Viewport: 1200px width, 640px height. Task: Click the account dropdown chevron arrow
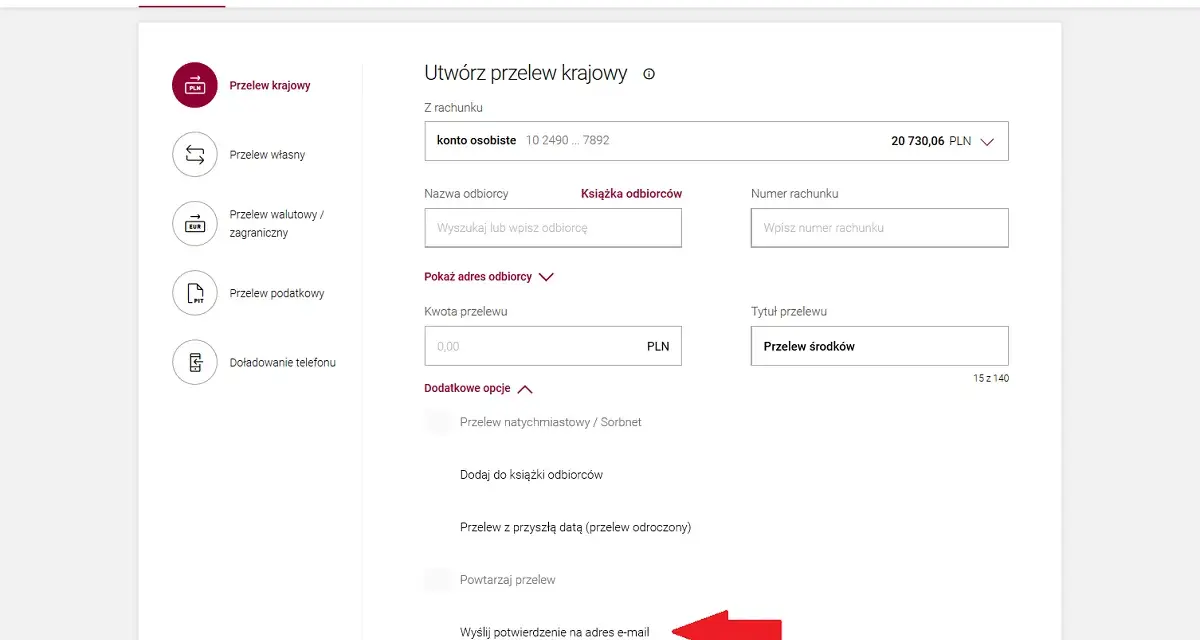point(987,142)
